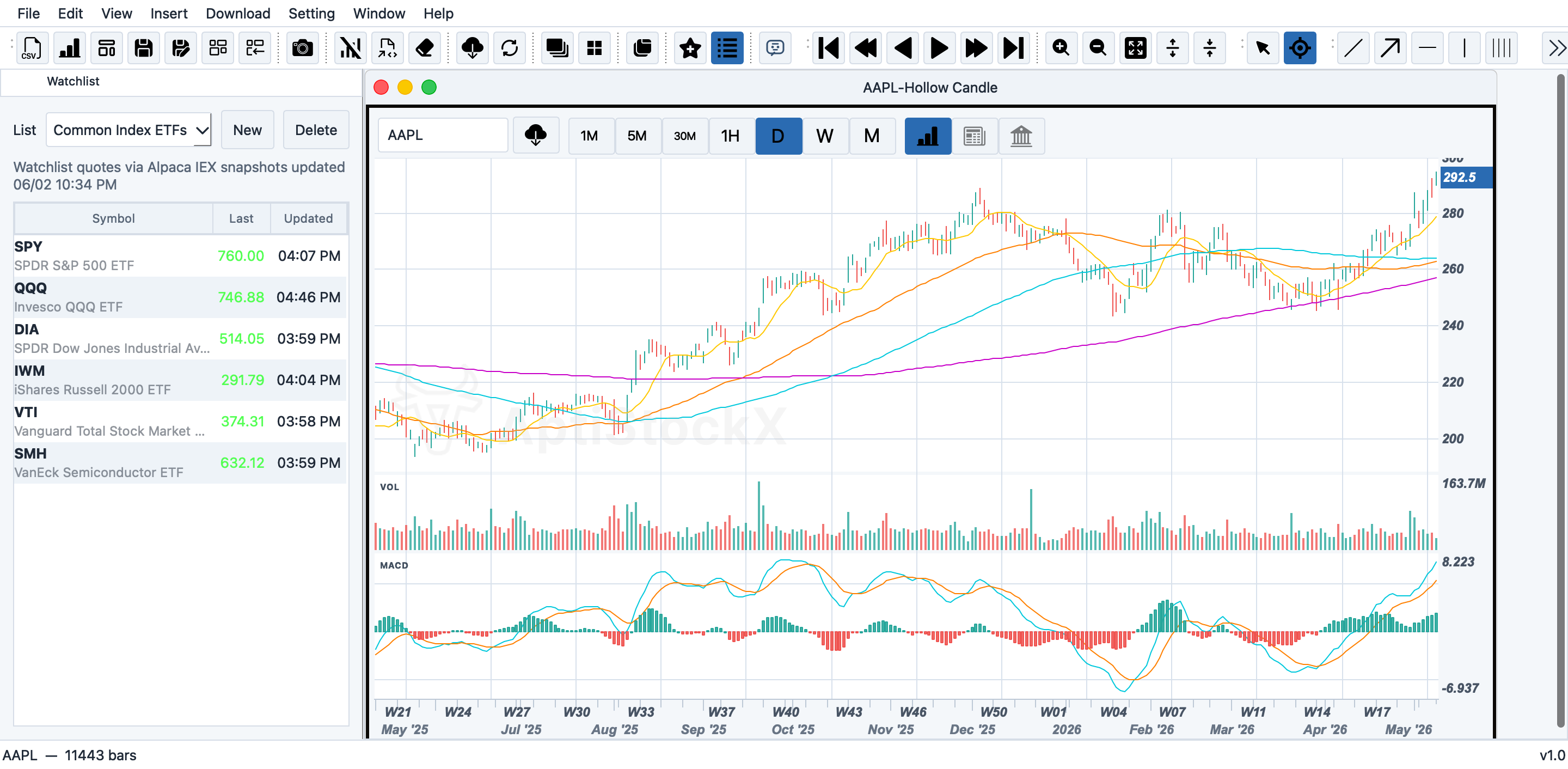Select the QQQ watchlist row
This screenshot has height=769, width=1568.
(x=180, y=297)
